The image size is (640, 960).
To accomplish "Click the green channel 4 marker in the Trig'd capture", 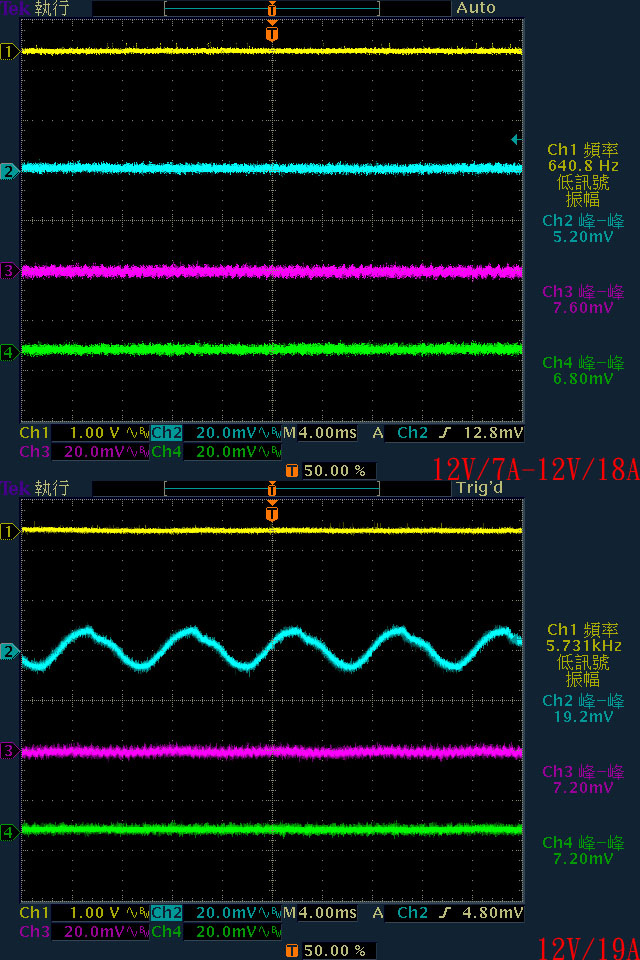I will (9, 832).
